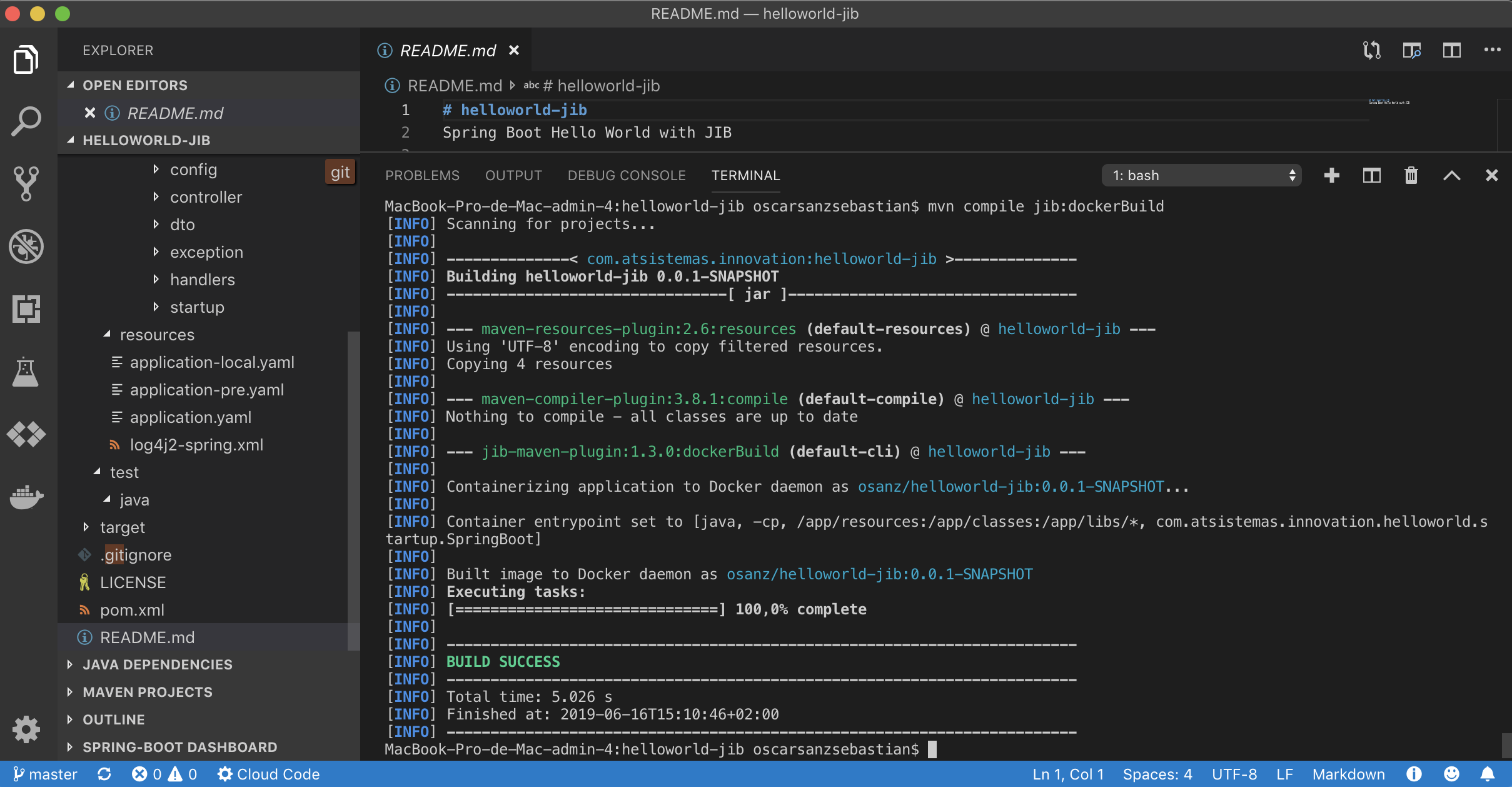Image resolution: width=1512 pixels, height=787 pixels.
Task: Switch to the PROBLEMS tab
Action: pos(422,176)
